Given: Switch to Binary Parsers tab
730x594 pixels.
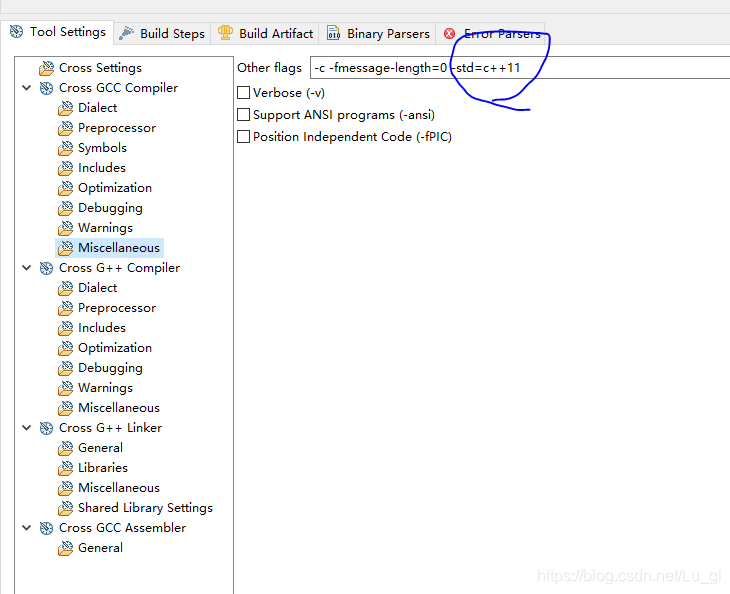Looking at the screenshot, I should click(x=378, y=34).
